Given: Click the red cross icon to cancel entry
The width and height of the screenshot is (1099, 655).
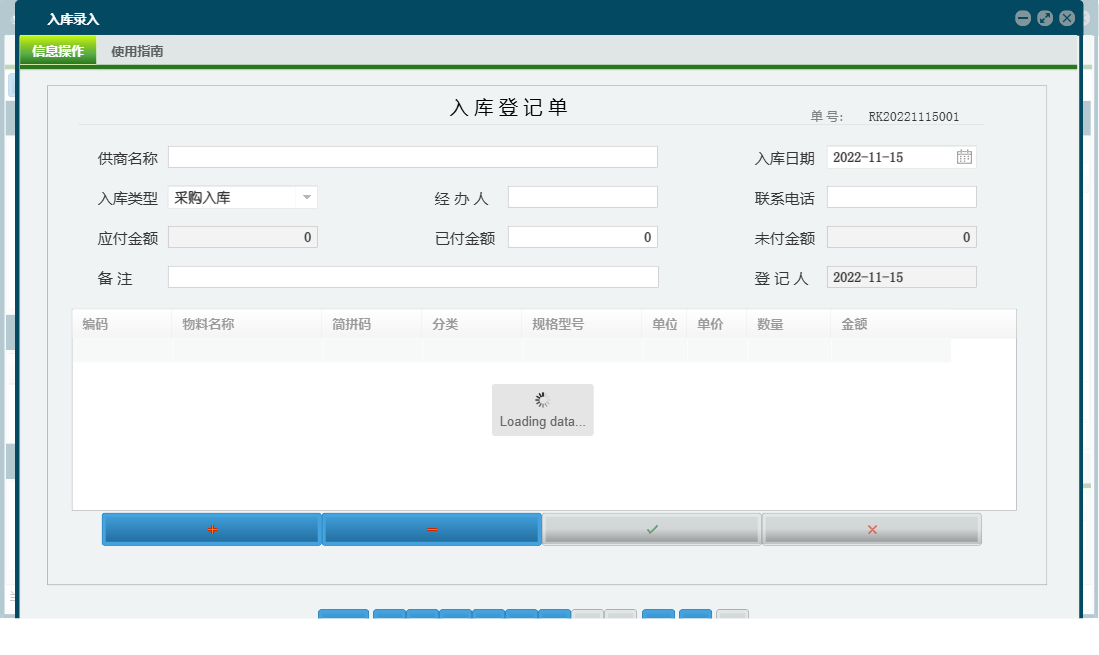Looking at the screenshot, I should click(871, 528).
